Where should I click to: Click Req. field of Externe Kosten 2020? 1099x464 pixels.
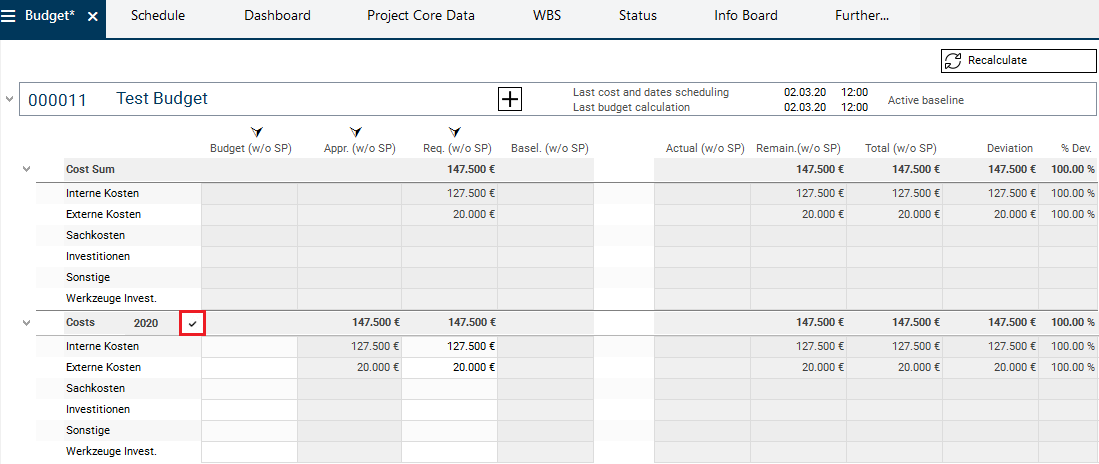pos(449,367)
